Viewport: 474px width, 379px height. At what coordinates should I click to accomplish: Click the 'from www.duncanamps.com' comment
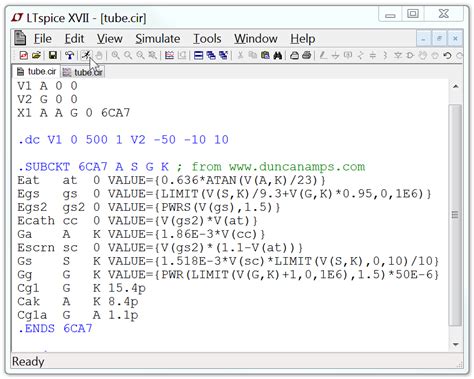click(x=278, y=166)
